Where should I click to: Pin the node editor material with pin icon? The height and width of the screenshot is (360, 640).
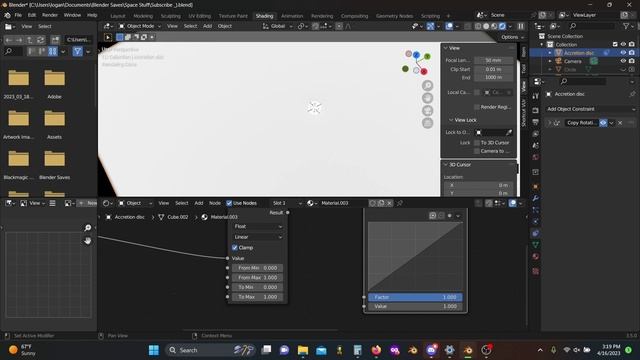(400, 203)
